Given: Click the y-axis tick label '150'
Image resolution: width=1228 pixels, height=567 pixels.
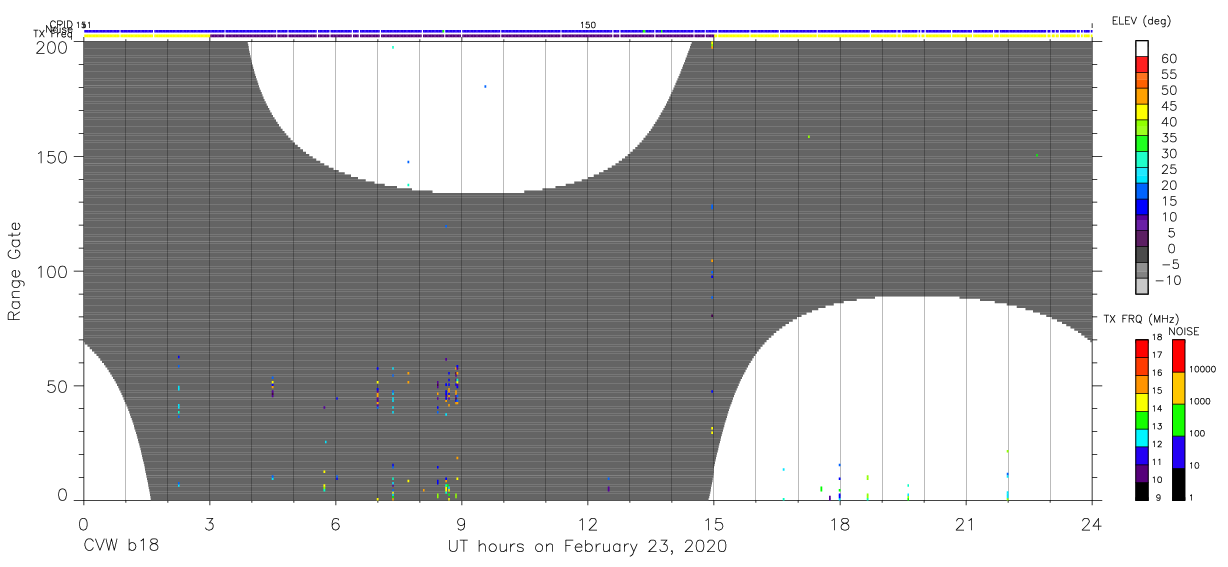Looking at the screenshot, I should (x=52, y=157).
